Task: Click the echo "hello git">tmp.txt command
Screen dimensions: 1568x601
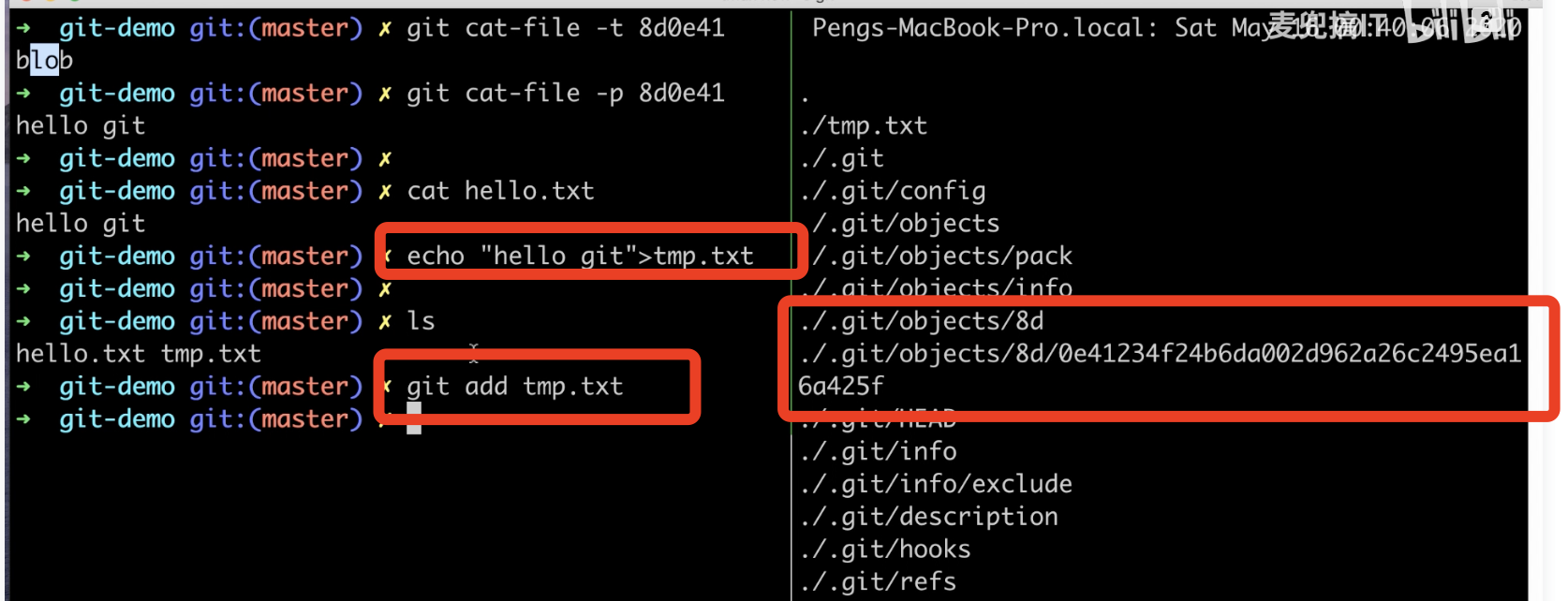Action: (580, 256)
